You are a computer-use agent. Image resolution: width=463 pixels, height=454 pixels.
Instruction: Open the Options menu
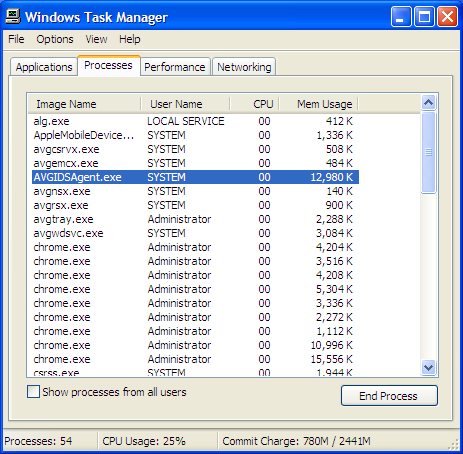coord(55,39)
